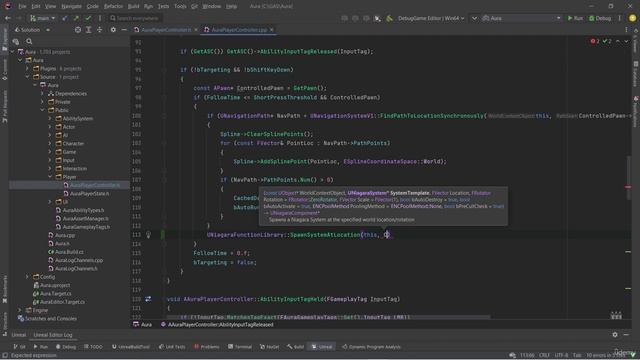Open Unreal tool window settings gear
This screenshot has width=640, height=360.
tap(615, 335)
